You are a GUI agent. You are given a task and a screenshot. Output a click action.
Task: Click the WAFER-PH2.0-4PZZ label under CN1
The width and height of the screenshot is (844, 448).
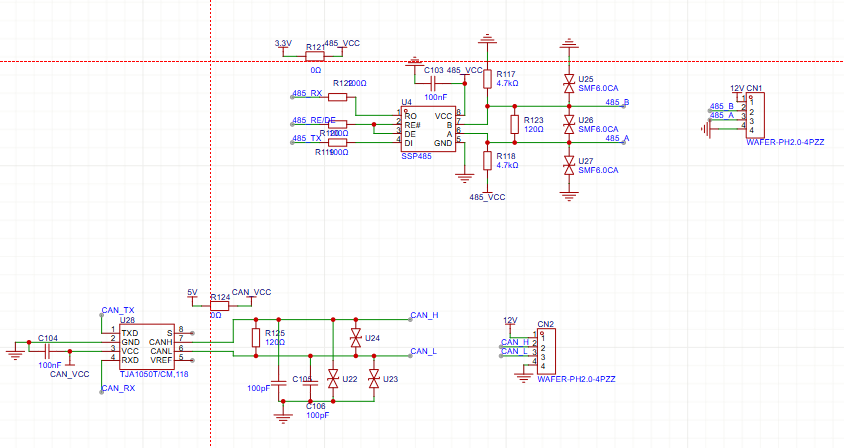point(785,142)
